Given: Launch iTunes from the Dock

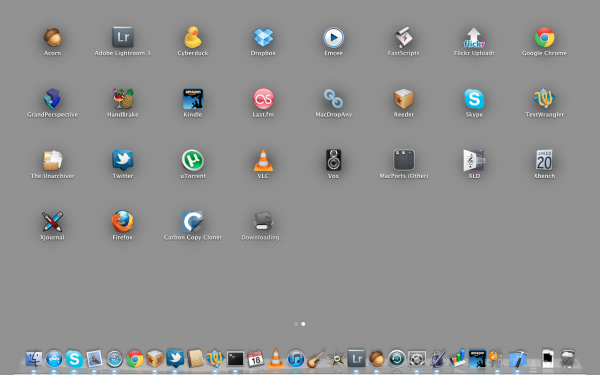Looking at the screenshot, I should (296, 359).
